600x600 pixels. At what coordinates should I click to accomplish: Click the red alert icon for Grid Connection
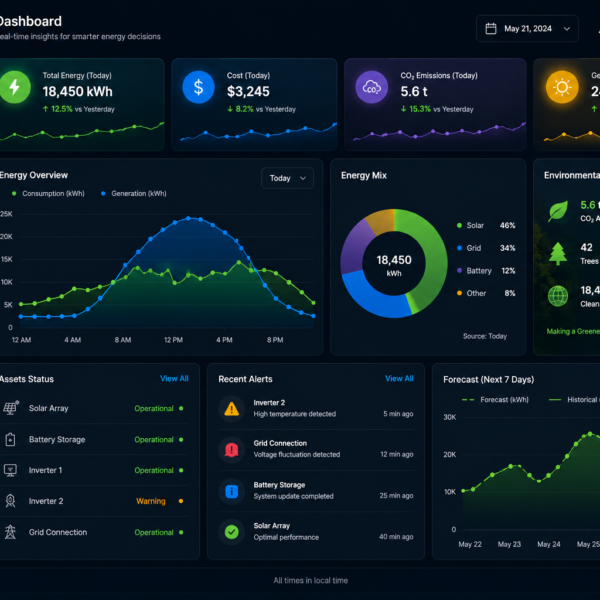click(232, 450)
